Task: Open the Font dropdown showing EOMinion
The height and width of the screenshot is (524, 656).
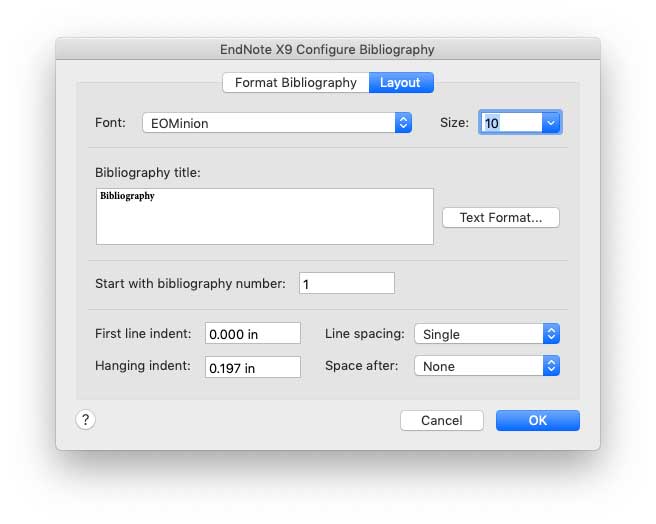Action: coord(277,123)
